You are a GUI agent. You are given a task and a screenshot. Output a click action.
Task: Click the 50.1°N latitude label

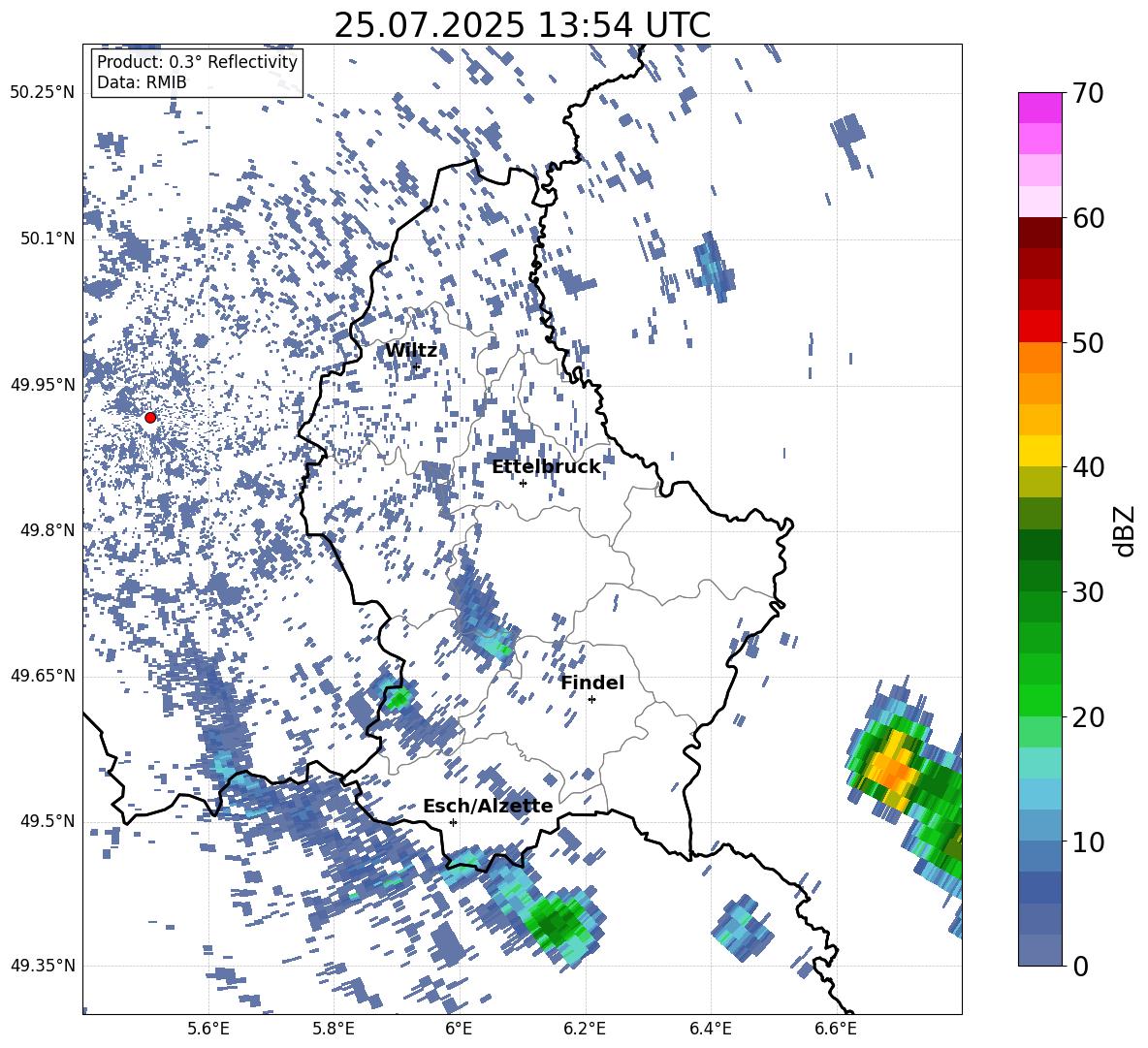coord(47,238)
